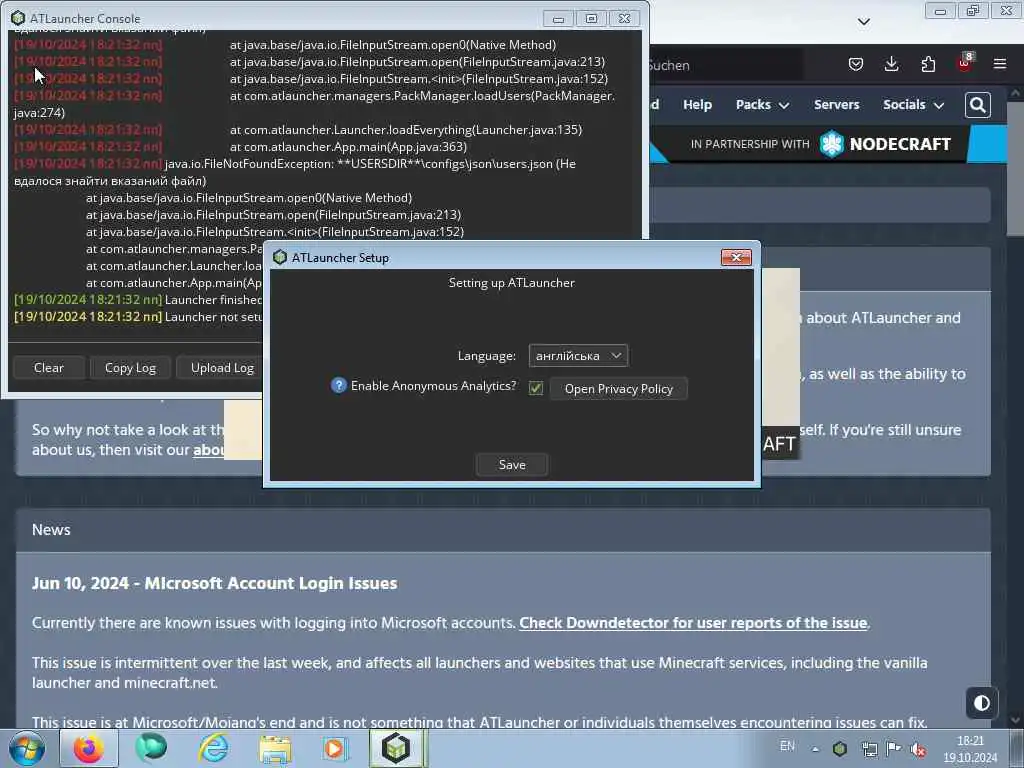Close the ATLauncher Setup dialog

736,257
